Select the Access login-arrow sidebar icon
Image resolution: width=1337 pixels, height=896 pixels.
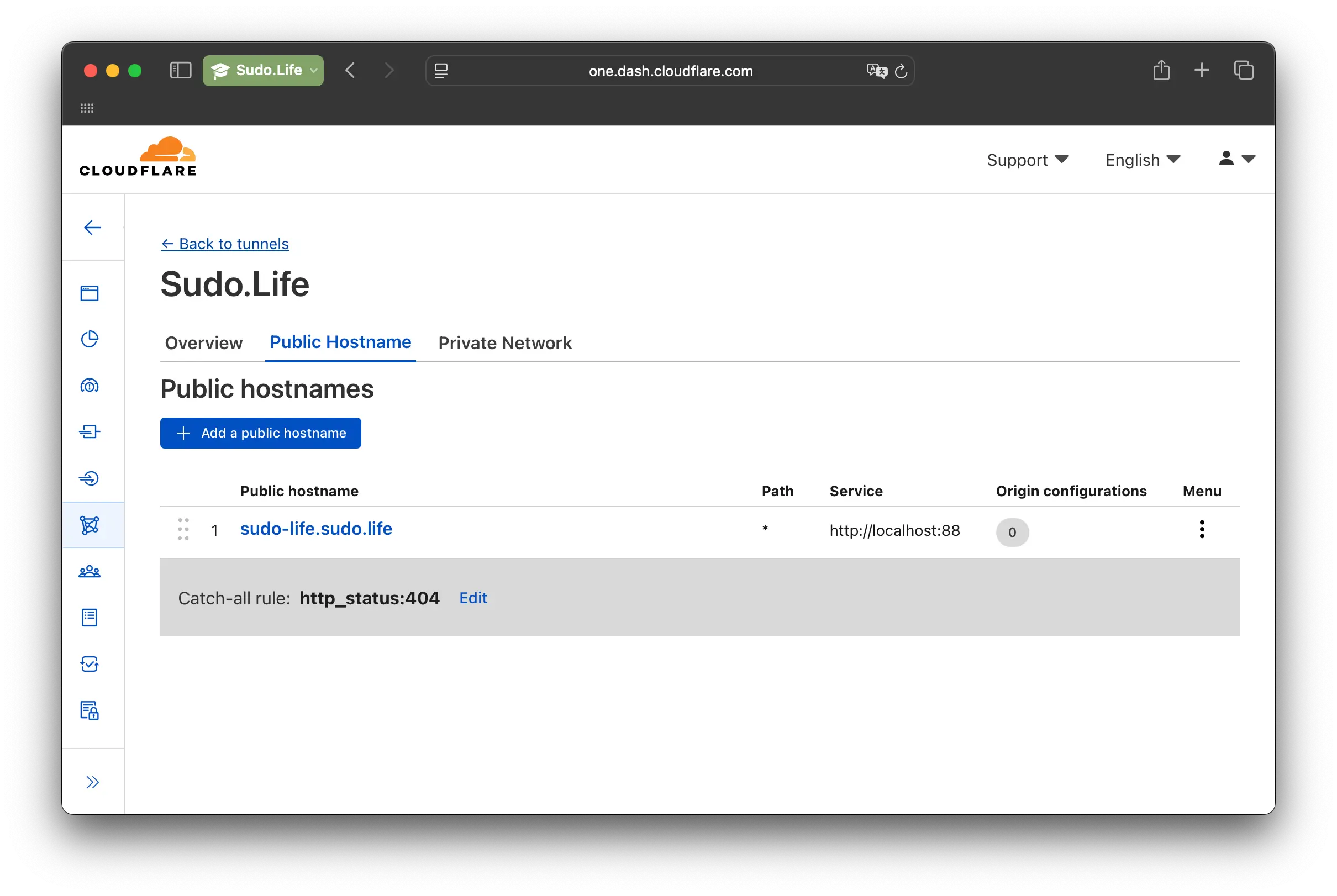(x=90, y=478)
